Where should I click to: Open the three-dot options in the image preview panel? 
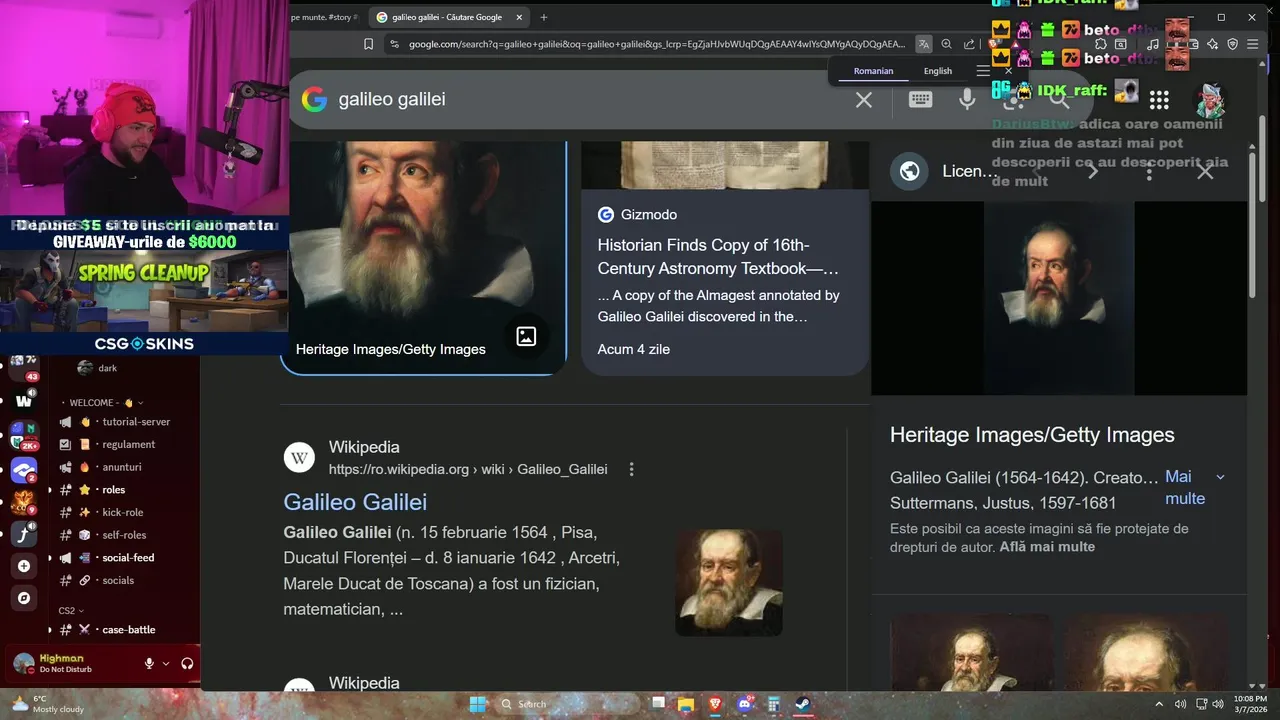1149,171
